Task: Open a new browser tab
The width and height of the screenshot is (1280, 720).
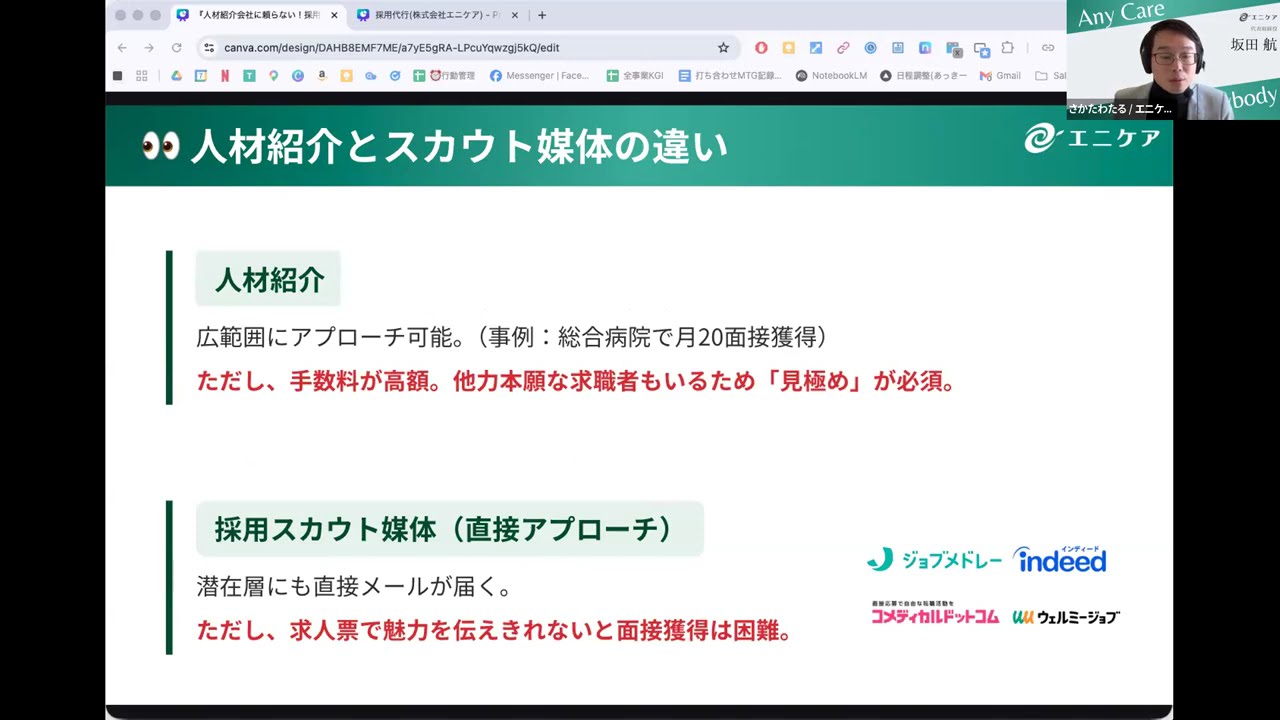Action: [542, 15]
